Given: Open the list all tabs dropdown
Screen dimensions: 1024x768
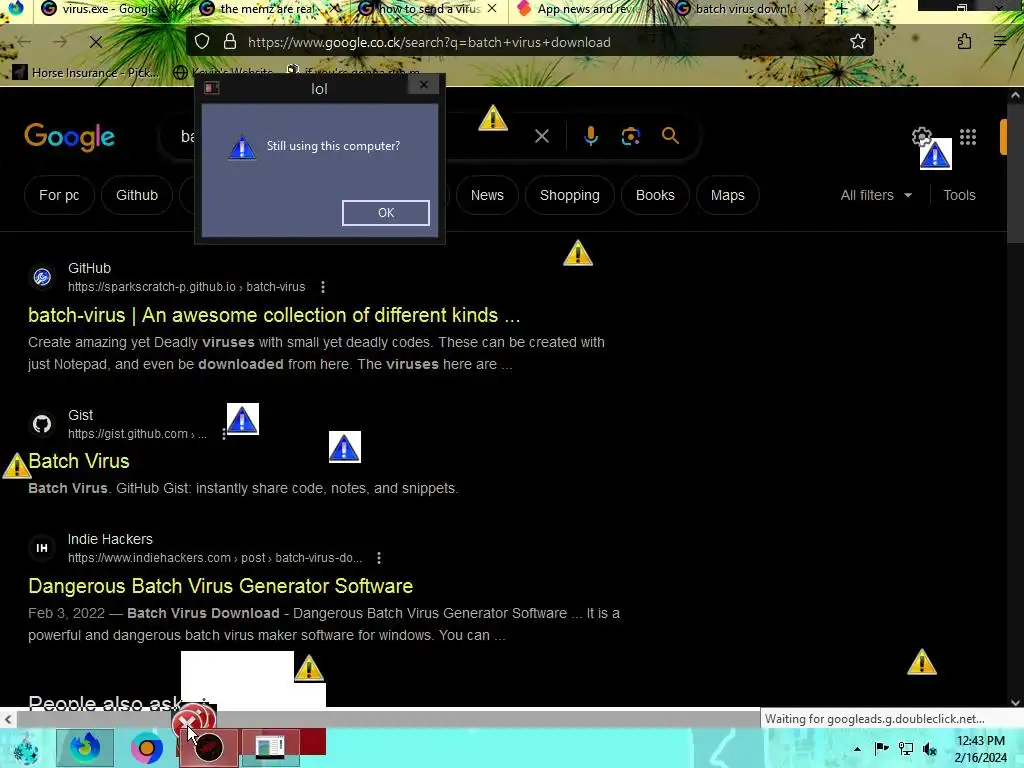Looking at the screenshot, I should pyautogui.click(x=872, y=8).
